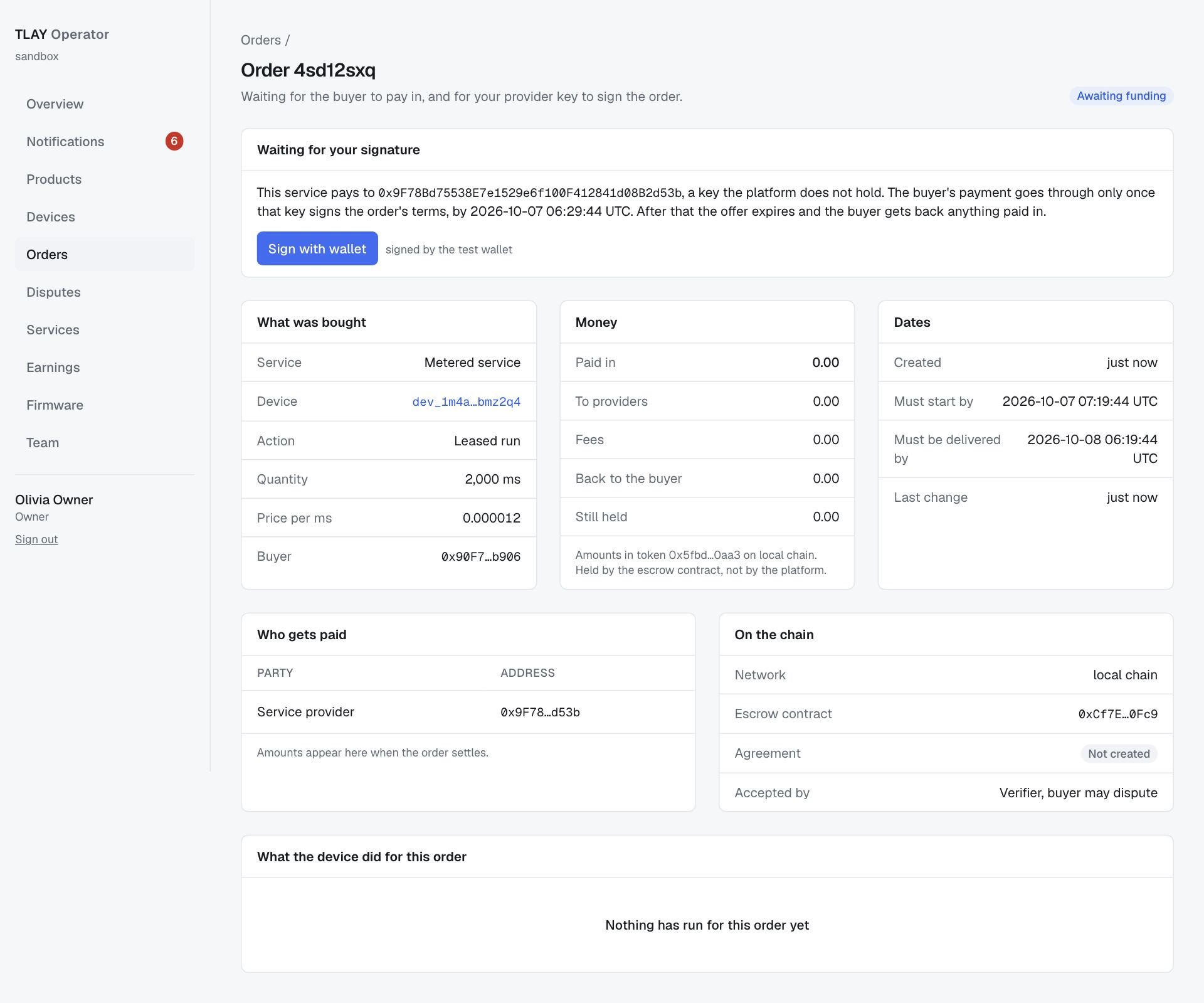Click Amounts appear here when order settles

pyautogui.click(x=372, y=753)
